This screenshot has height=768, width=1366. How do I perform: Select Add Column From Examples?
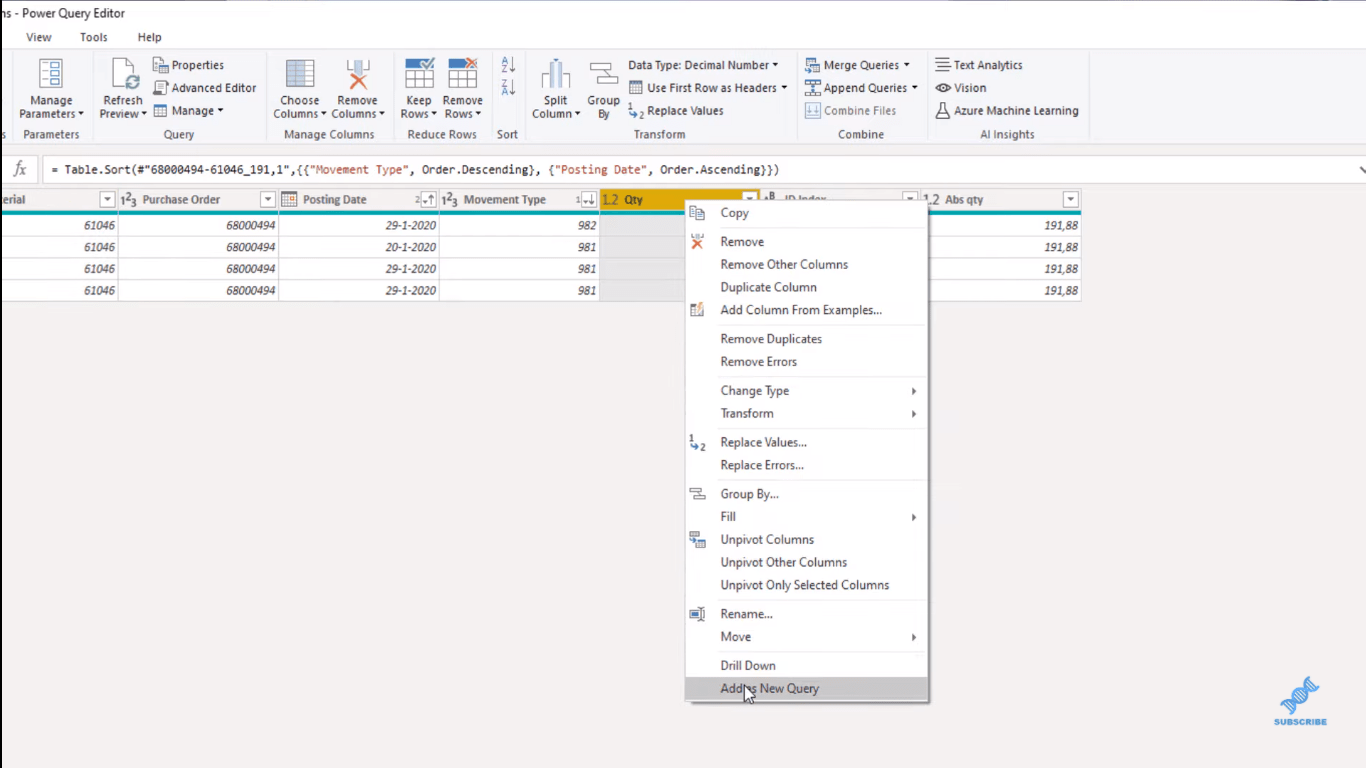[807, 311]
